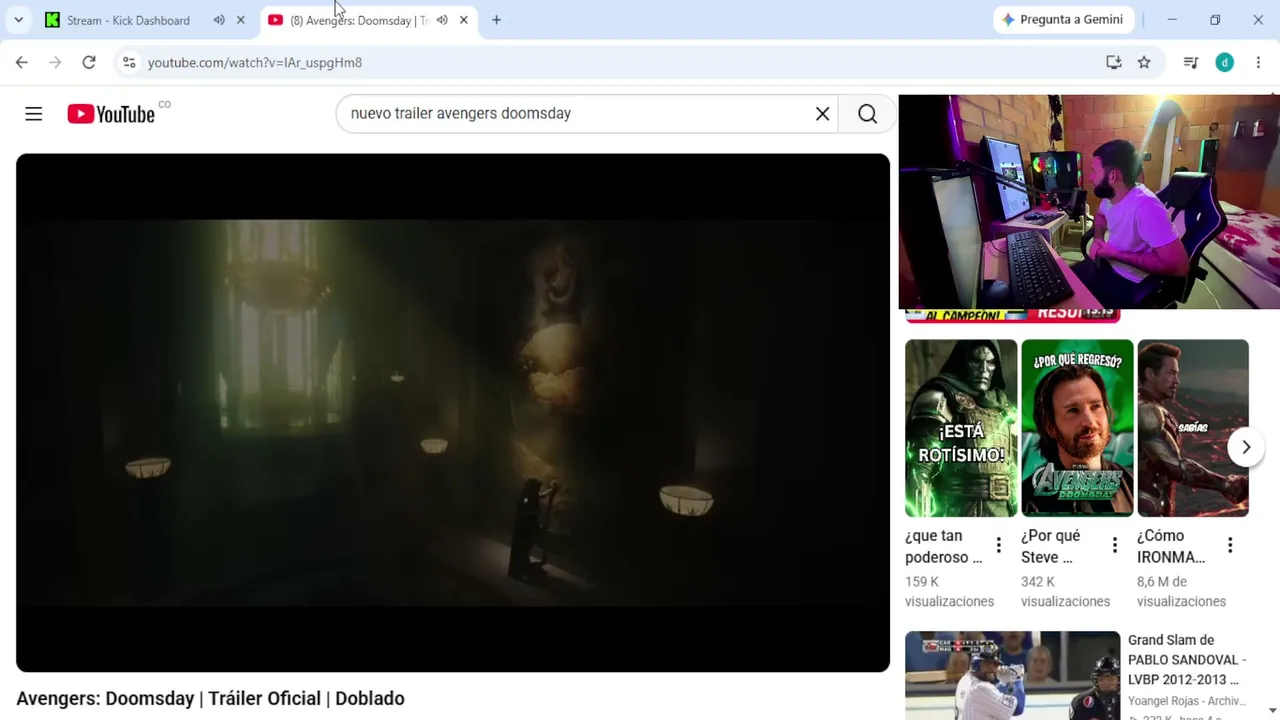Go to YouTube home via logo
1280x720 pixels.
111,114
